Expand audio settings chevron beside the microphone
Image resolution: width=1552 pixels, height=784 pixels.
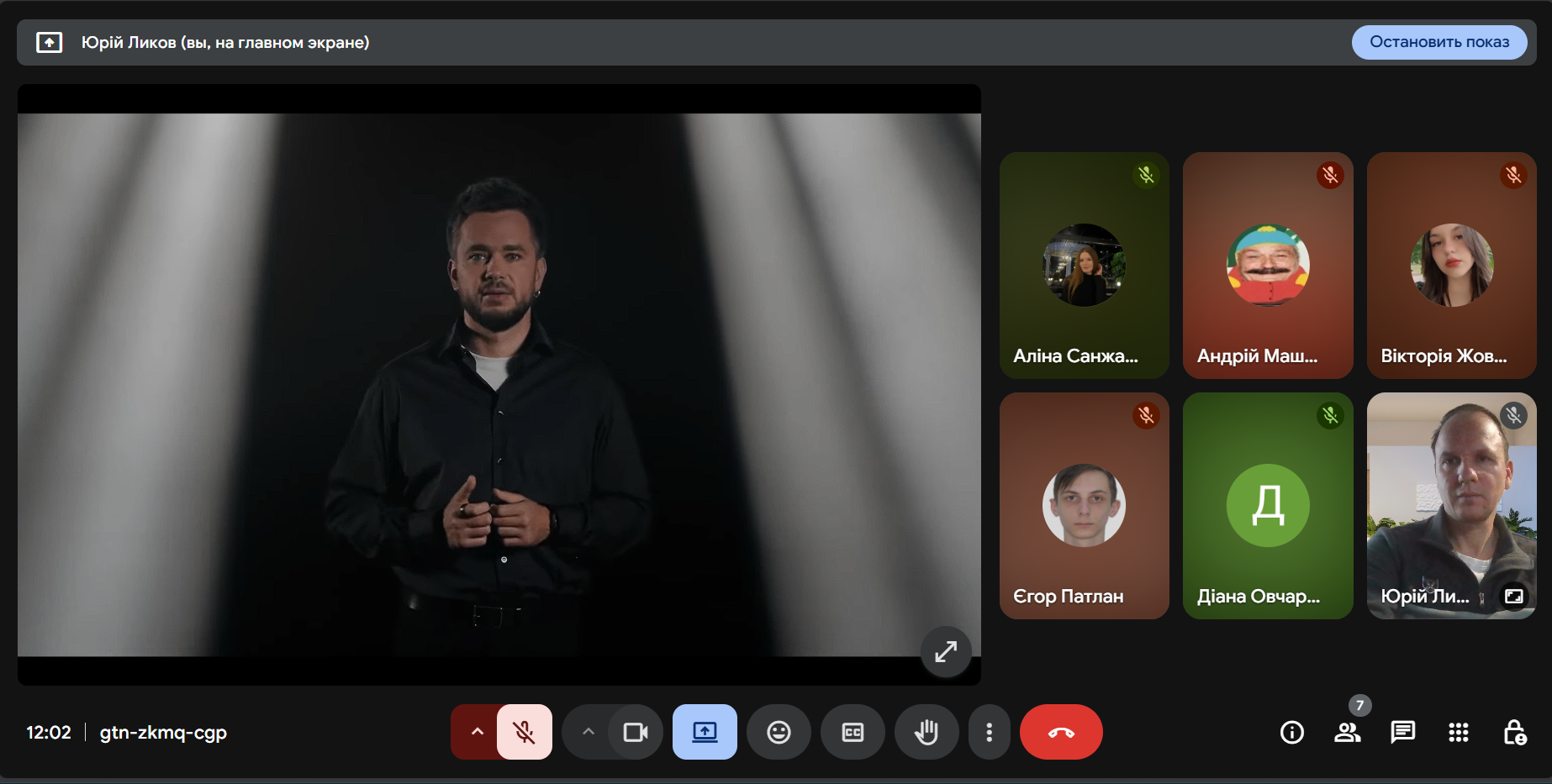[477, 732]
